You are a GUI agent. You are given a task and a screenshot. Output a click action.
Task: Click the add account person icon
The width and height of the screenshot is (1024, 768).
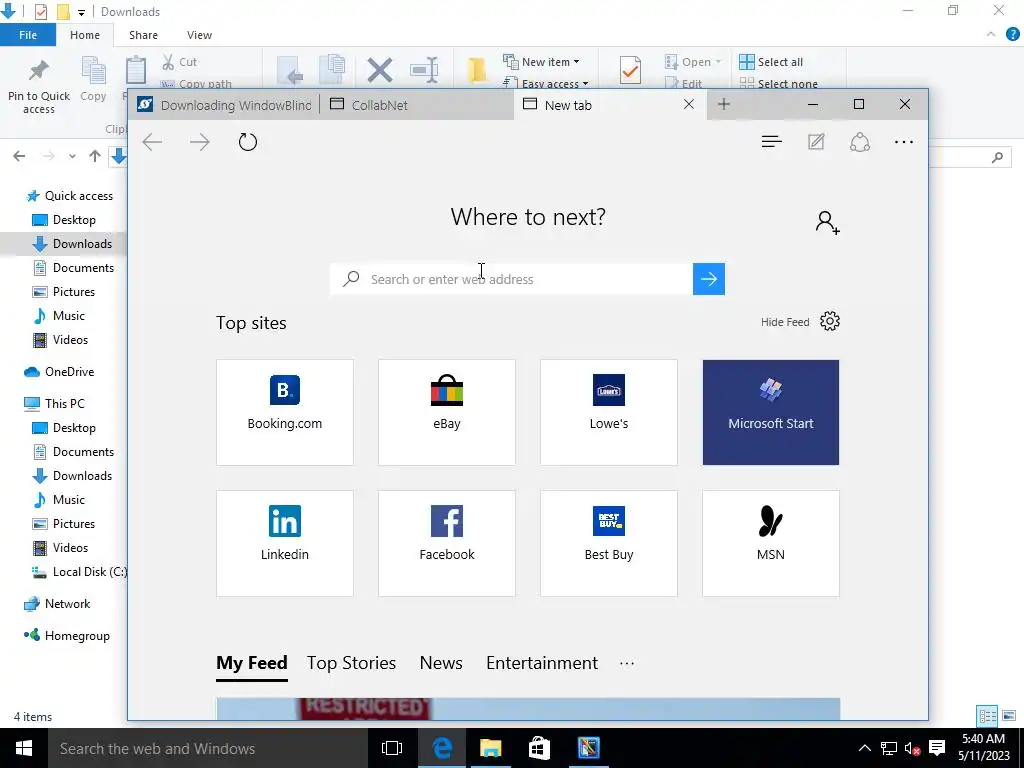coord(827,222)
